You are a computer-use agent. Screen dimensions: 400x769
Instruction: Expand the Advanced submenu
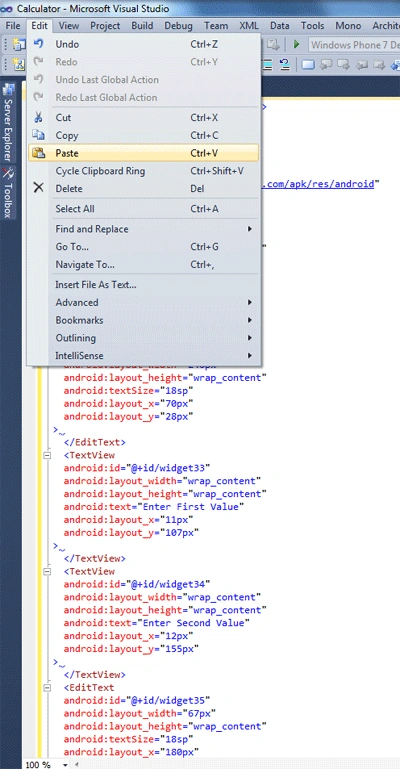(x=144, y=302)
